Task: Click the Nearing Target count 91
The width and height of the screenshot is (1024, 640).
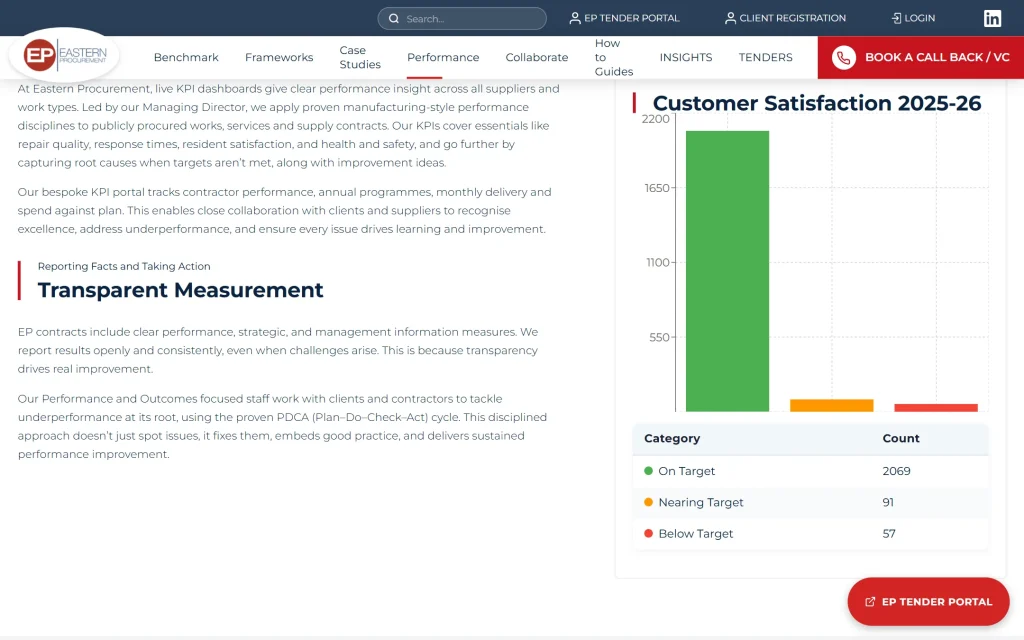Action: click(x=888, y=502)
